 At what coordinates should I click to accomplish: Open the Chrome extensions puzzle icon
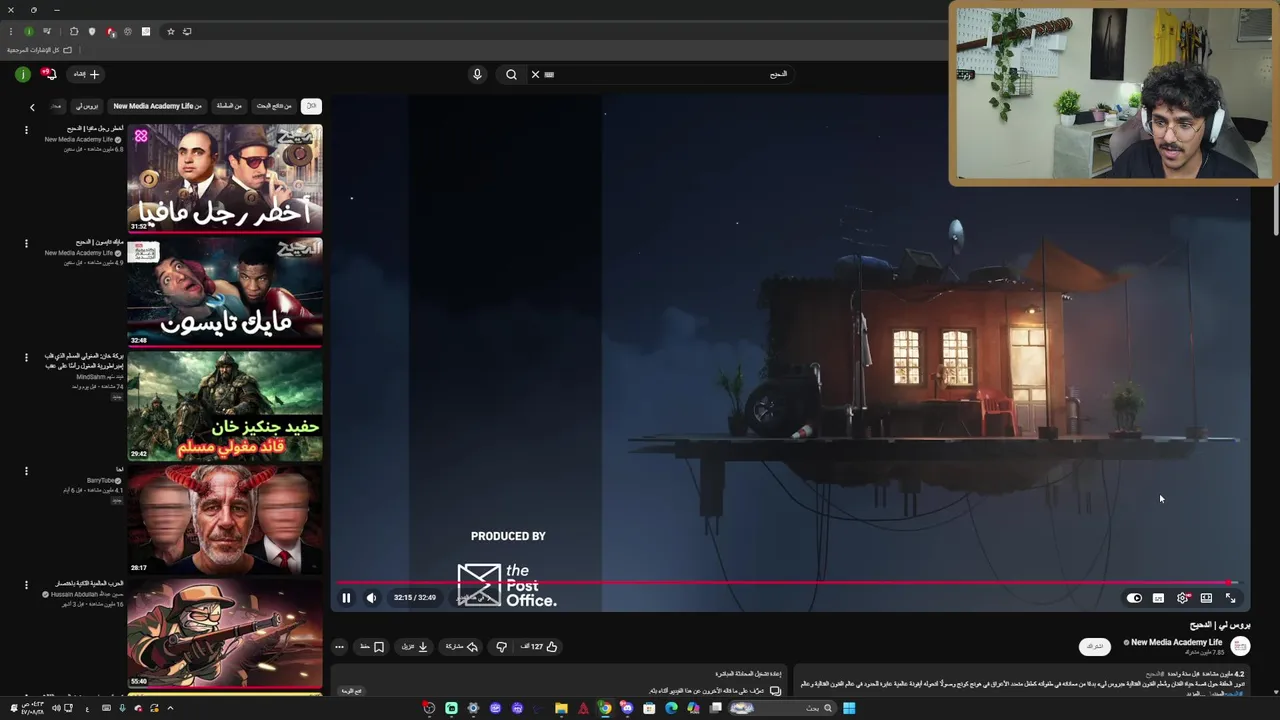74,31
